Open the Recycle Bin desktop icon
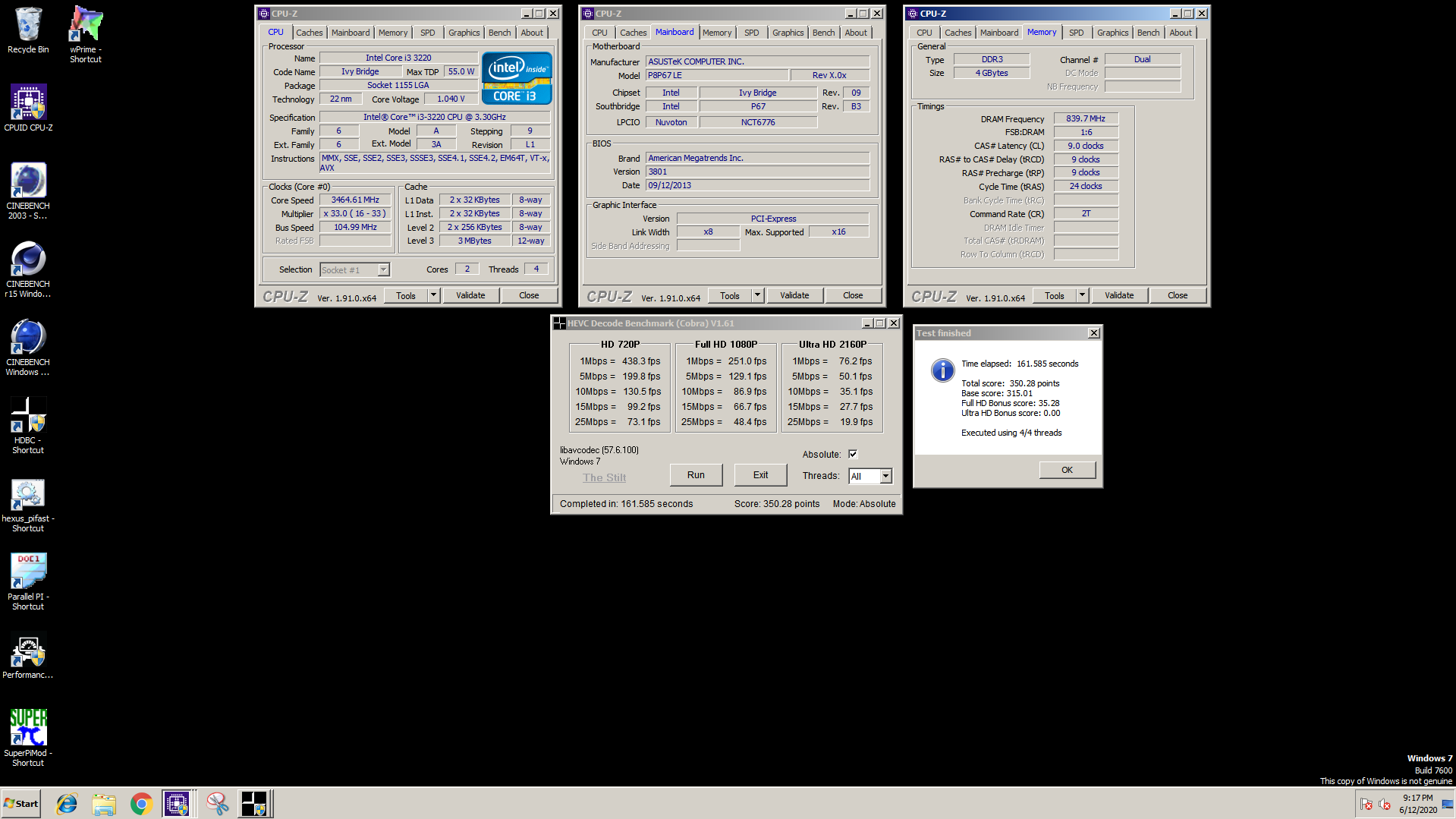Screen dimensions: 1456x819 click(x=28, y=30)
